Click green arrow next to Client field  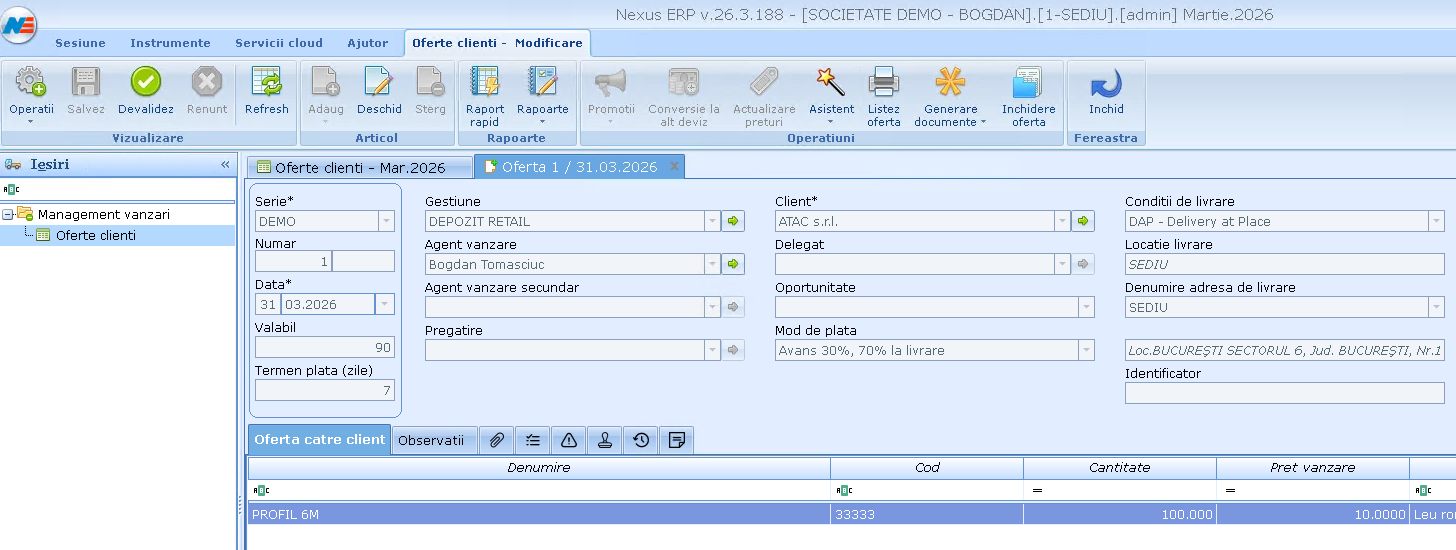(1083, 222)
